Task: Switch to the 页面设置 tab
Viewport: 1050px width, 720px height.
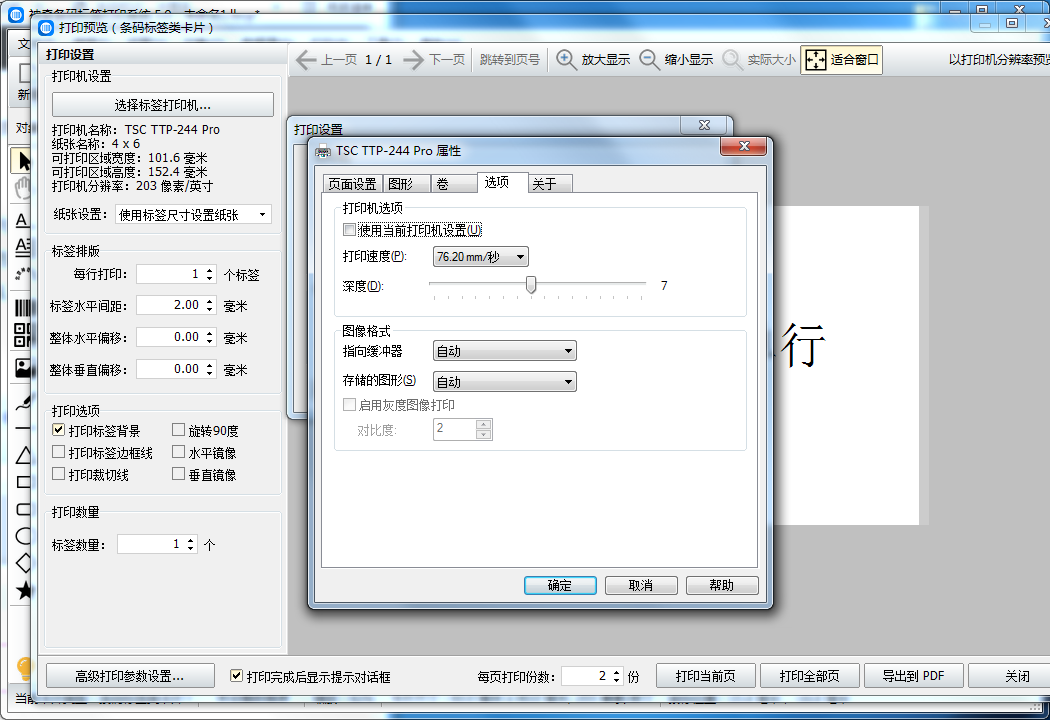Action: tap(352, 184)
